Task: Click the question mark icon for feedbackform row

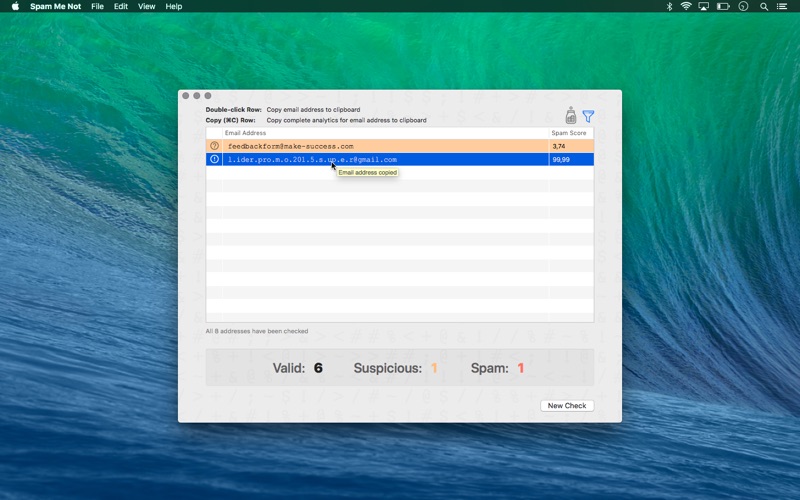Action: point(214,146)
